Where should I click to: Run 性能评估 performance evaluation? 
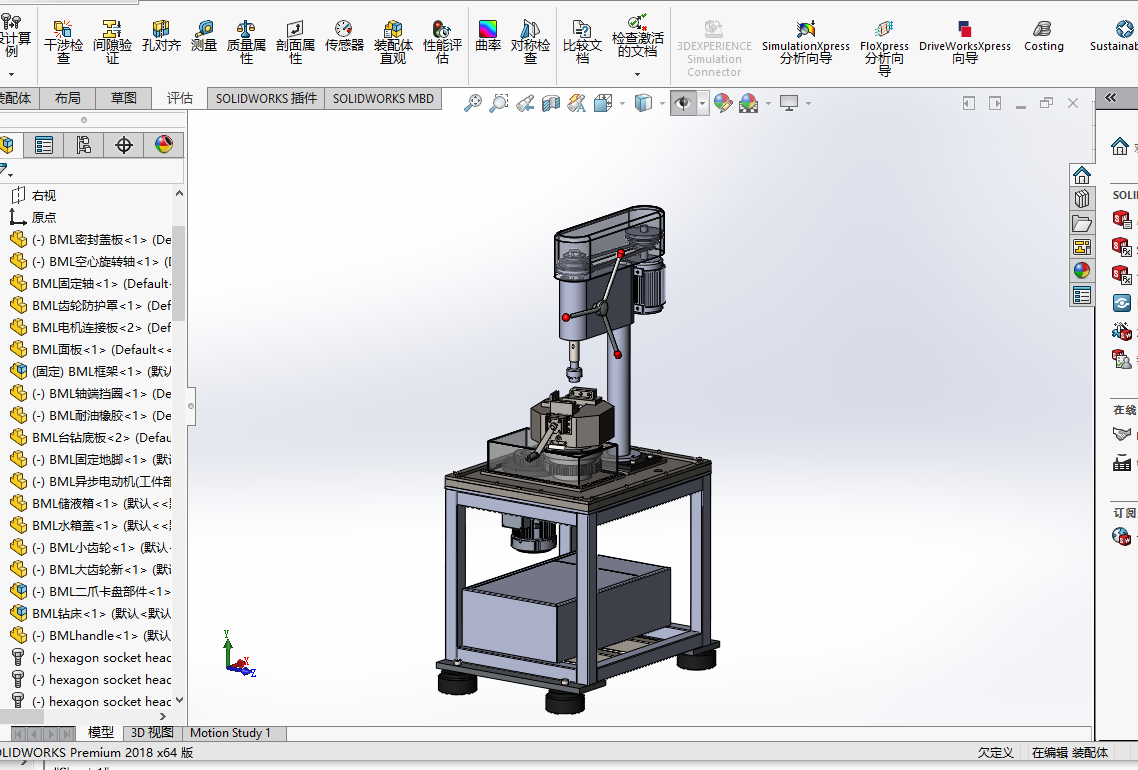click(442, 42)
